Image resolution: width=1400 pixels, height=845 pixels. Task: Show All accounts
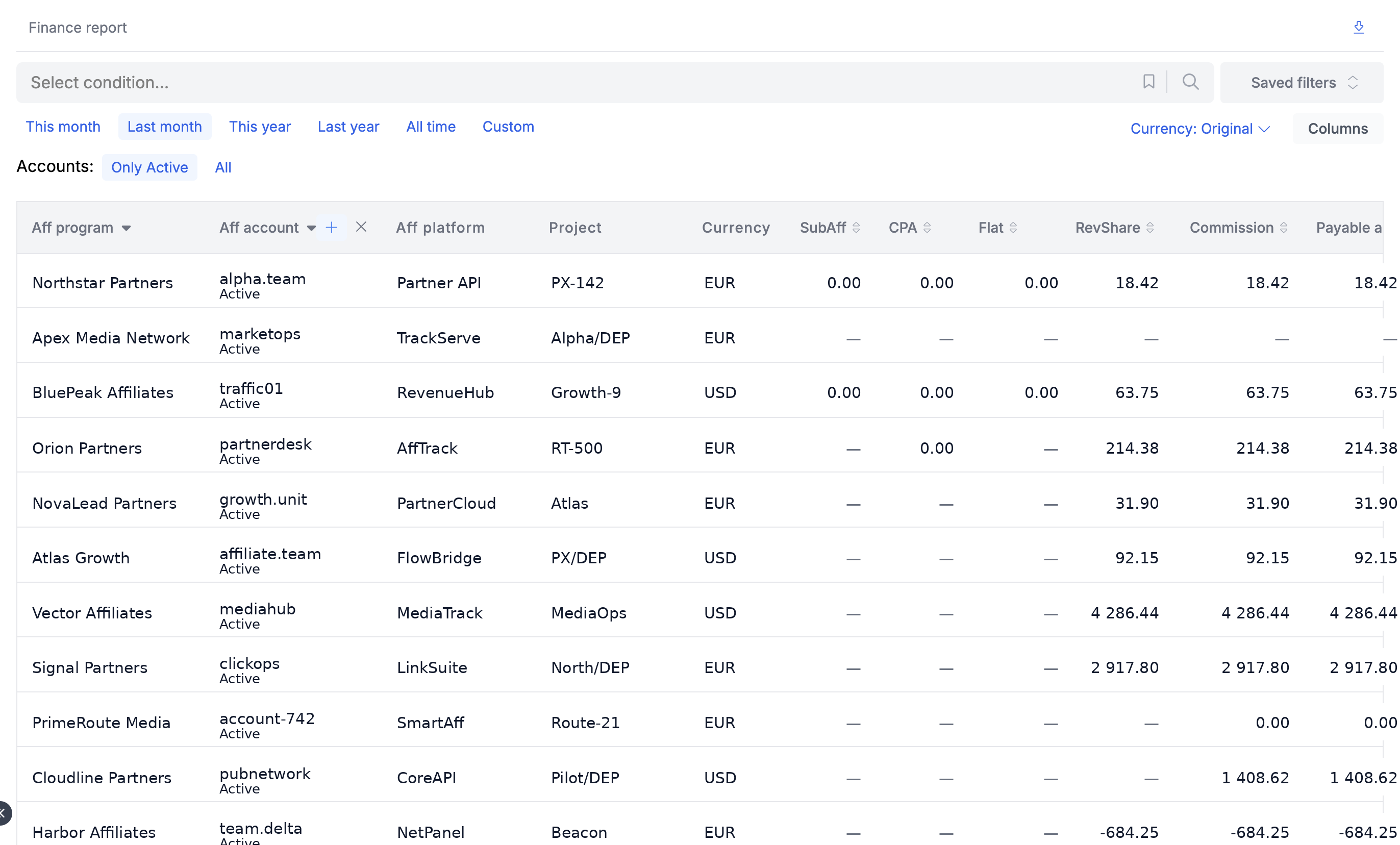(x=223, y=167)
